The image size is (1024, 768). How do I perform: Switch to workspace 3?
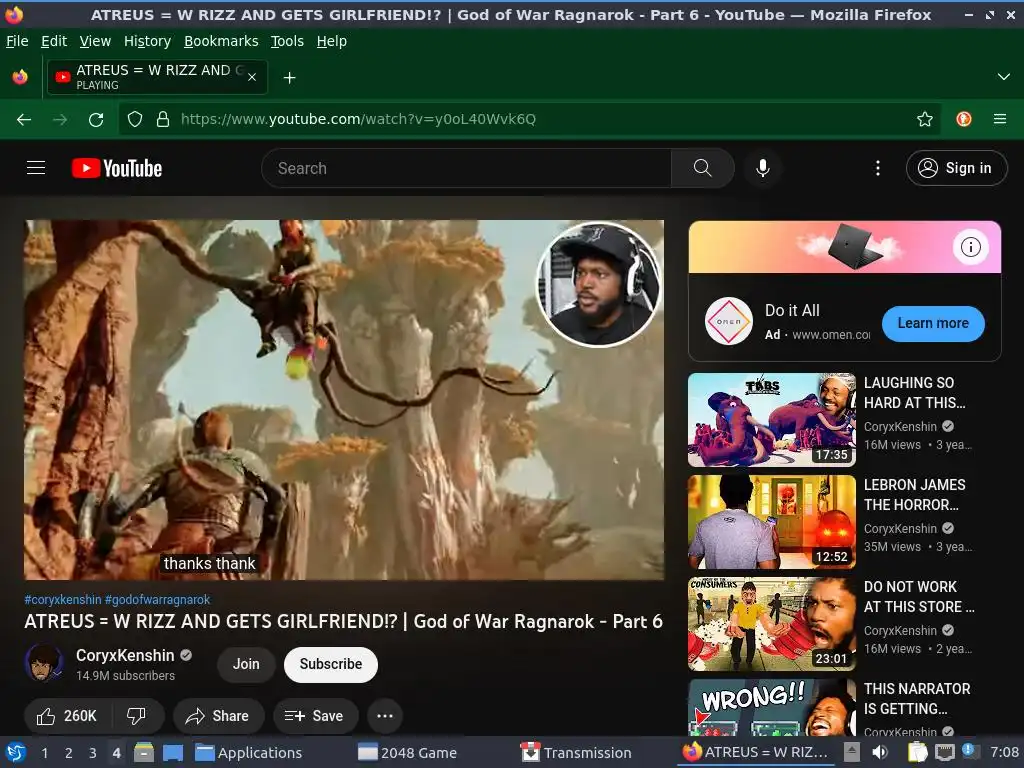click(93, 753)
